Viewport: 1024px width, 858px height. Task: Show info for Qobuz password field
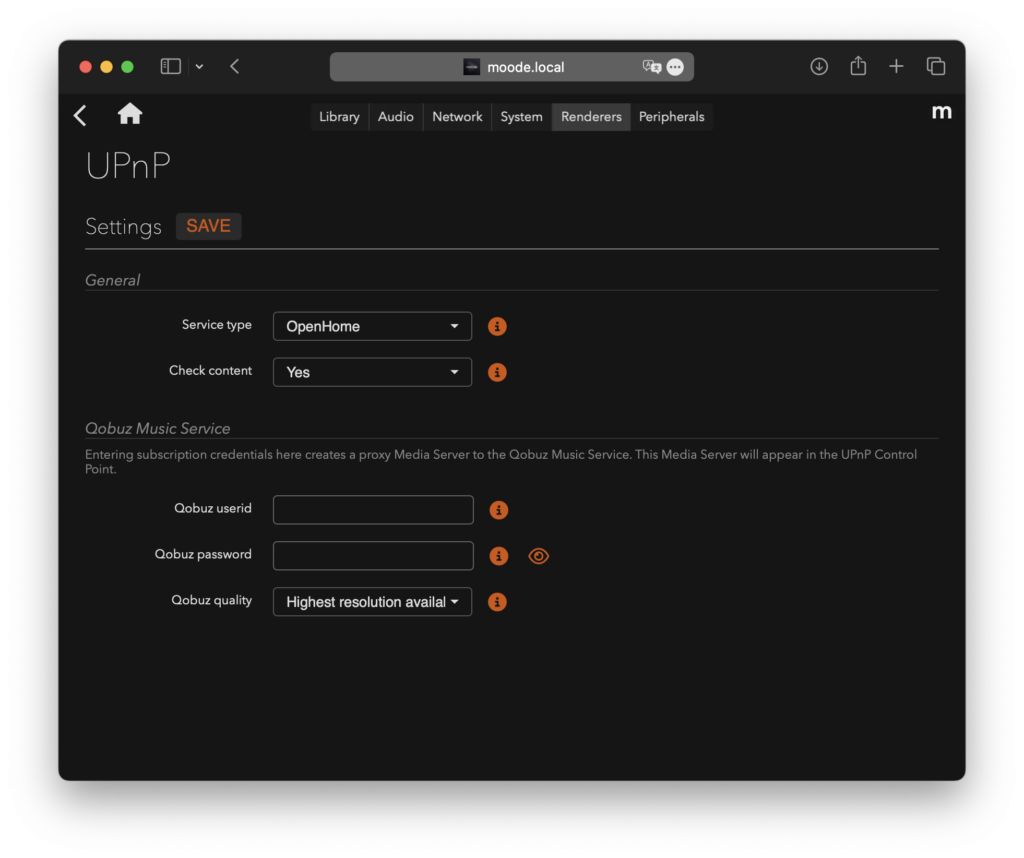pos(498,556)
